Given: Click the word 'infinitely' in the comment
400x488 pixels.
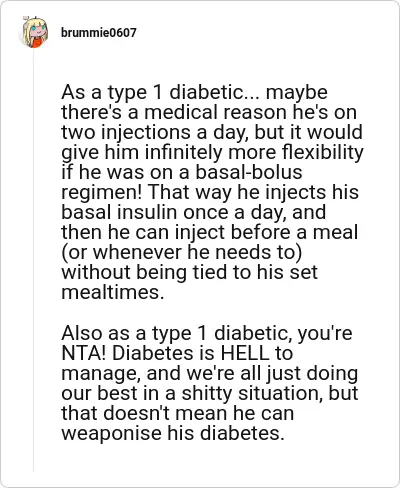Looking at the screenshot, I should point(183,153).
